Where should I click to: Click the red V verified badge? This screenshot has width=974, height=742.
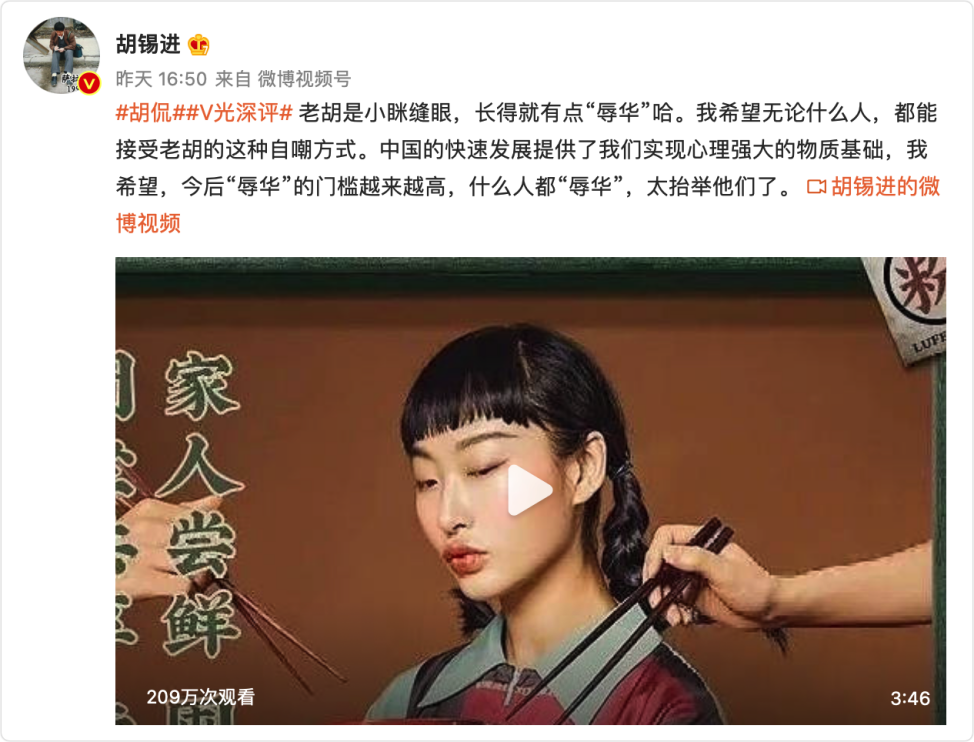click(89, 83)
